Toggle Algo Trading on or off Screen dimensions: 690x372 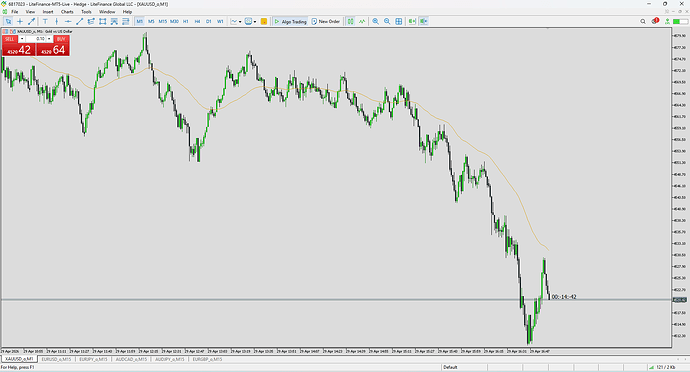(290, 21)
